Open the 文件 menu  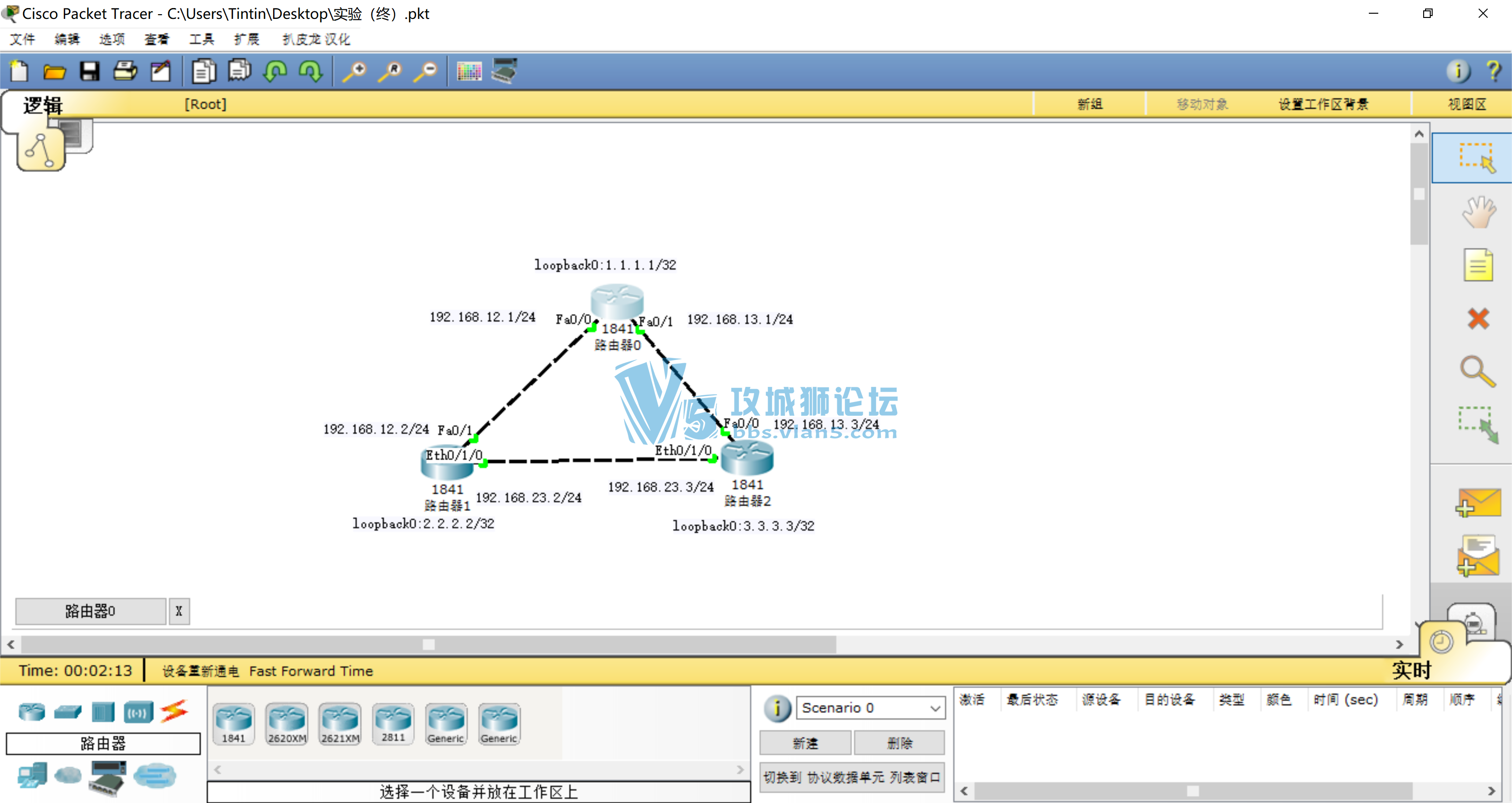[23, 39]
